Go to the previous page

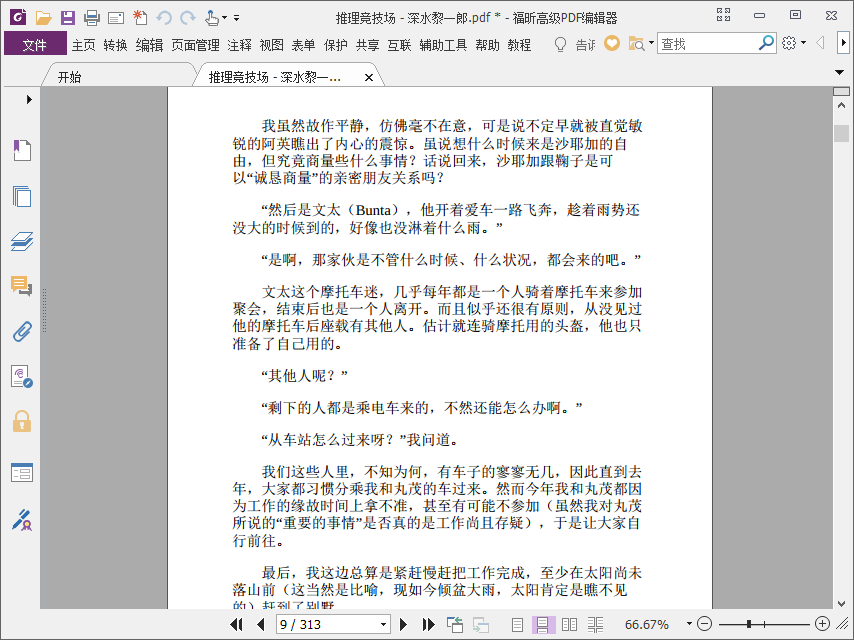(260, 624)
